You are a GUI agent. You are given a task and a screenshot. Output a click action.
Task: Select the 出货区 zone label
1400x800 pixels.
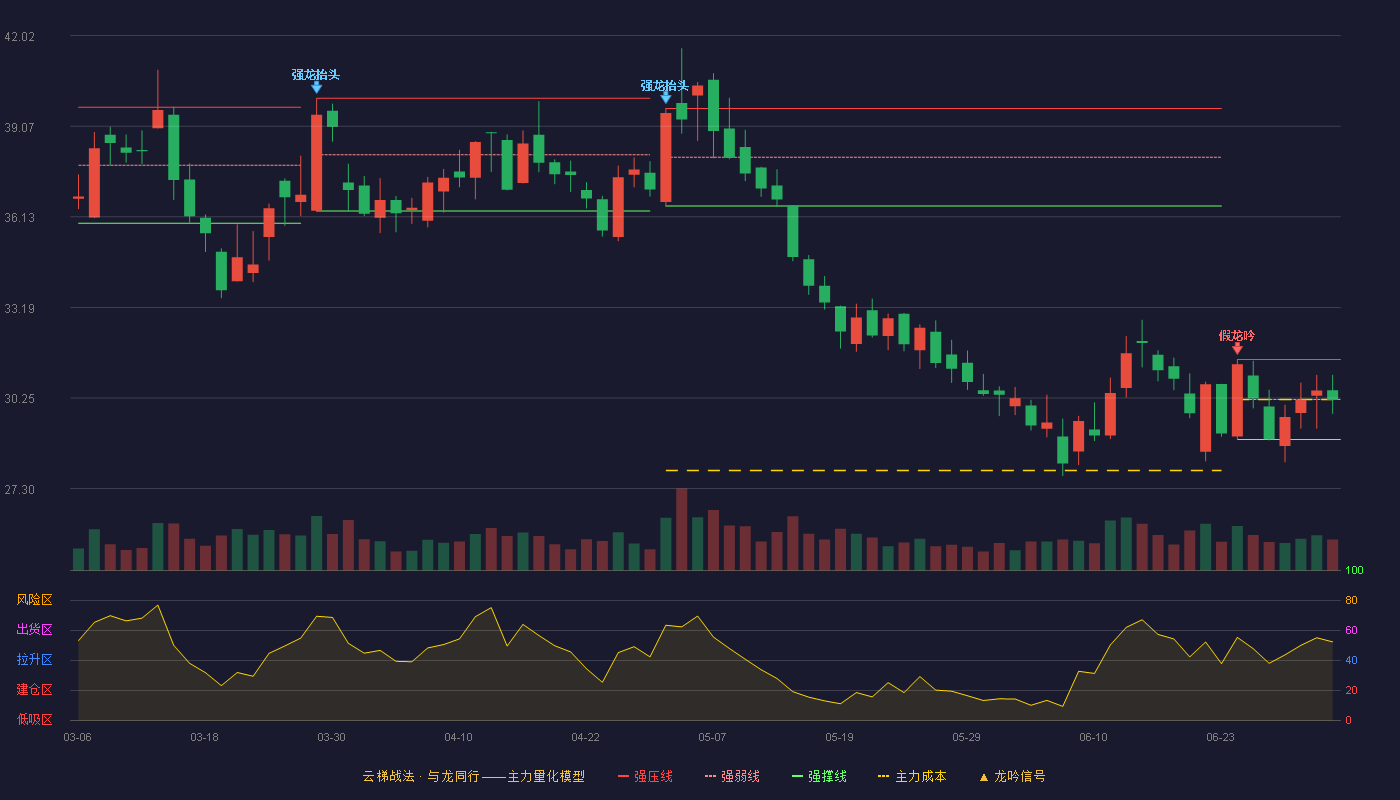34,630
